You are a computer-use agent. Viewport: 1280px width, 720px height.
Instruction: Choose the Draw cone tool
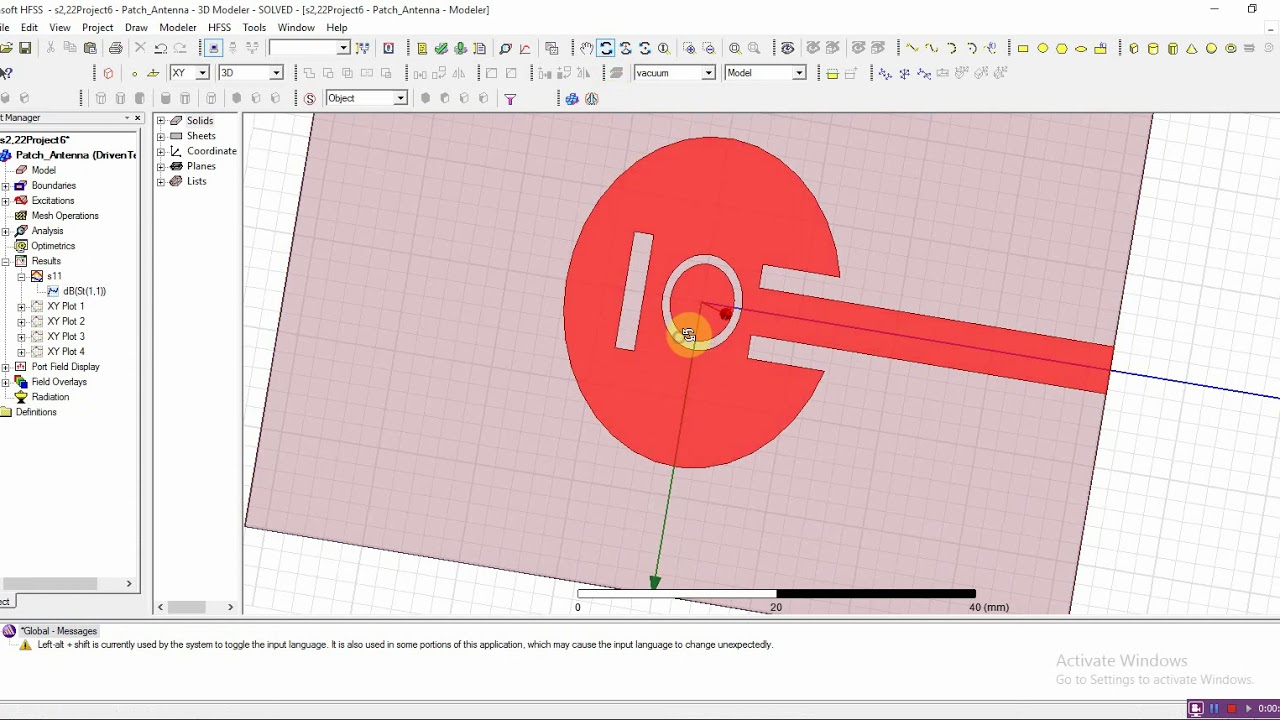tap(1192, 48)
